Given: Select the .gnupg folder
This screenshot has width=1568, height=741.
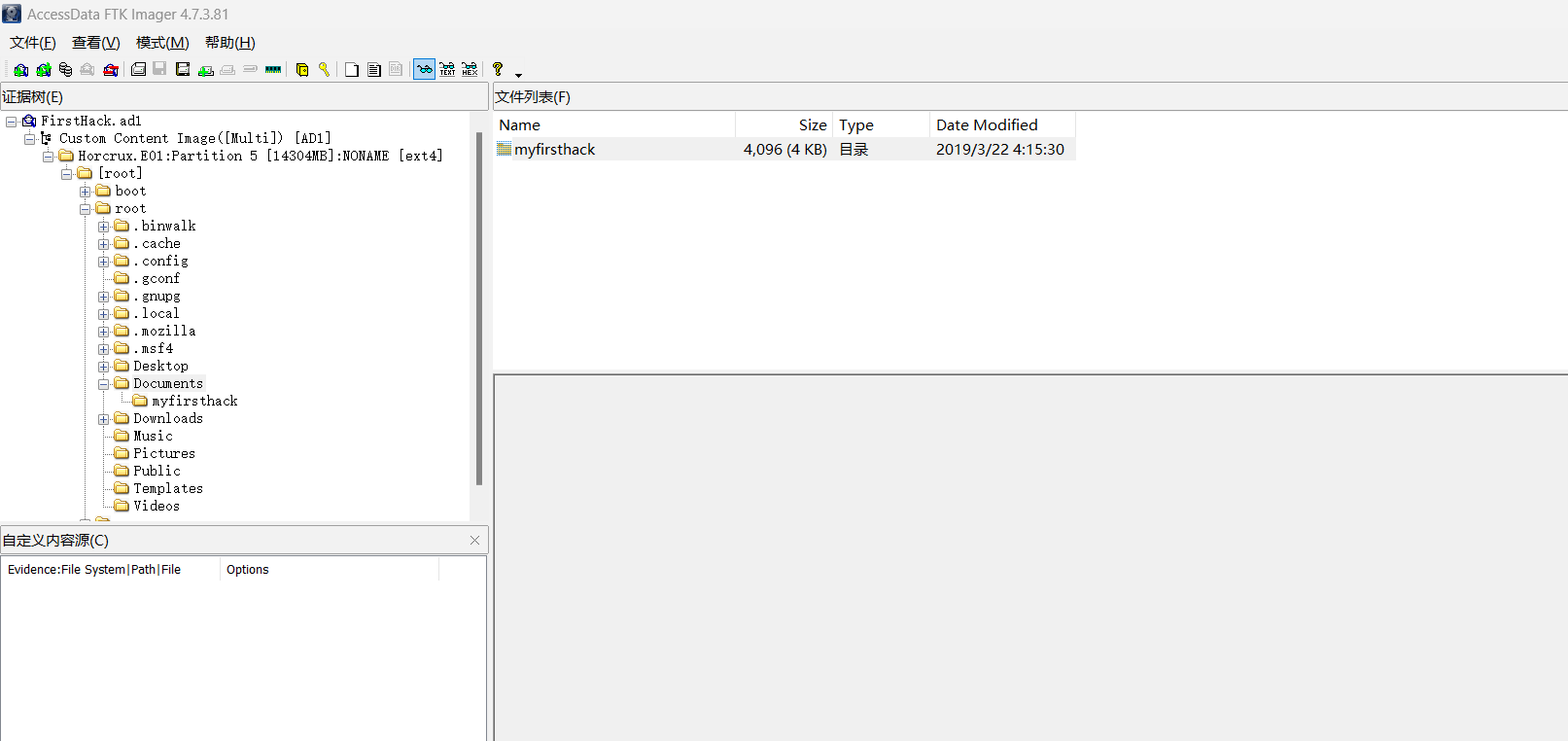Looking at the screenshot, I should 157,296.
